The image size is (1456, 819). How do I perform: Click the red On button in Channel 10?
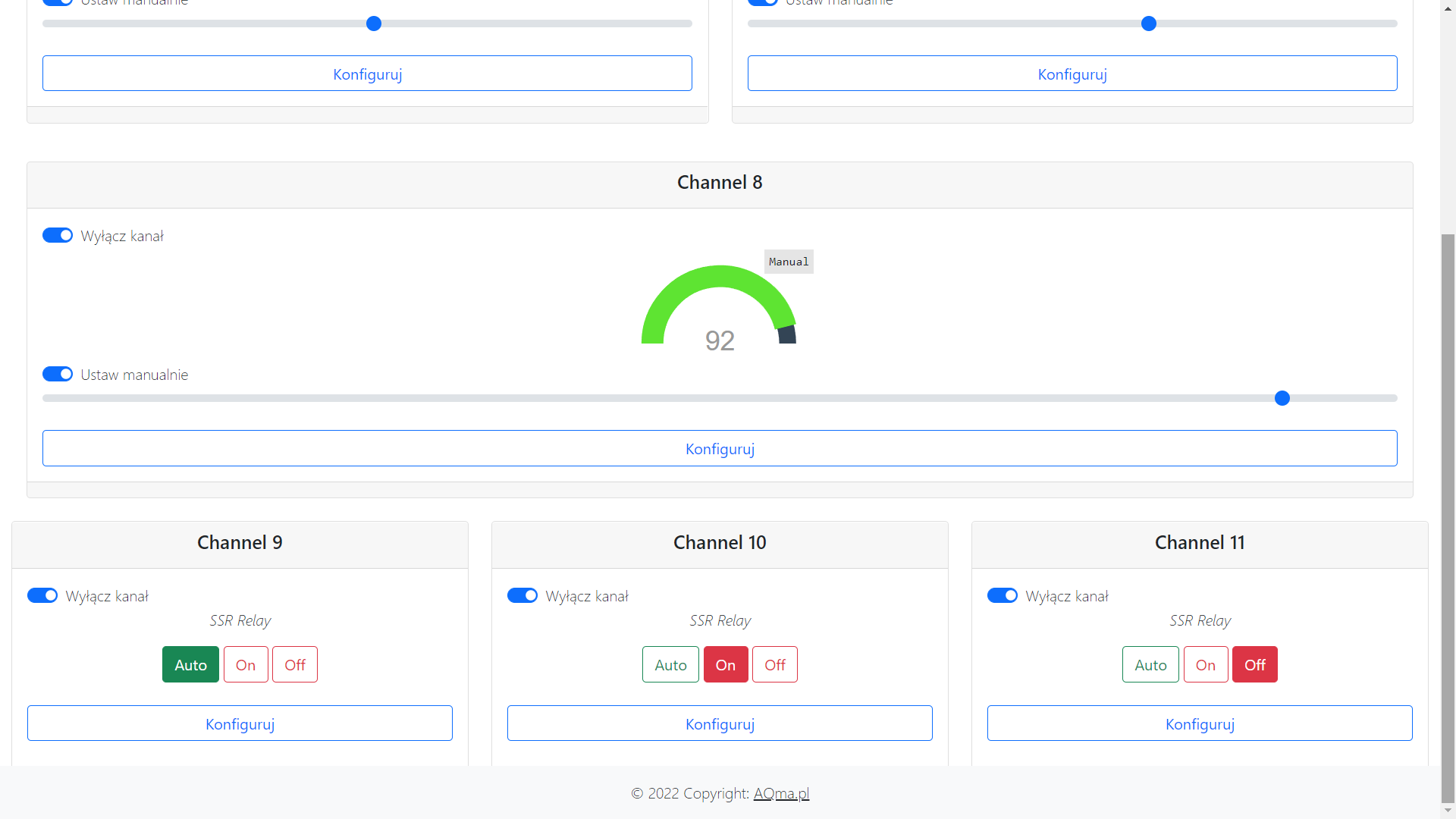point(726,665)
